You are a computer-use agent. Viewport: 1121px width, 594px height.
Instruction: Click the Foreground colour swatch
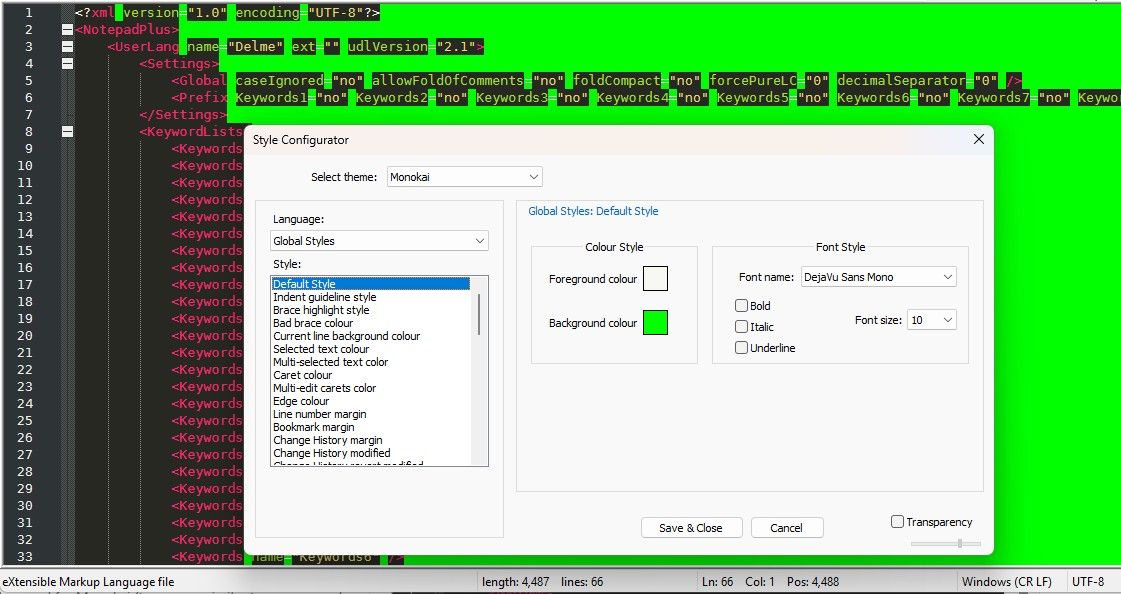click(x=656, y=279)
